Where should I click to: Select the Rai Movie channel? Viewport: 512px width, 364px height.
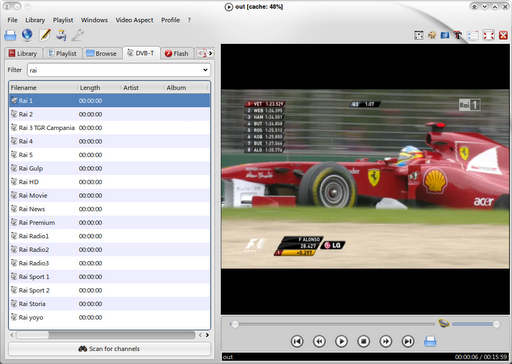pyautogui.click(x=109, y=195)
